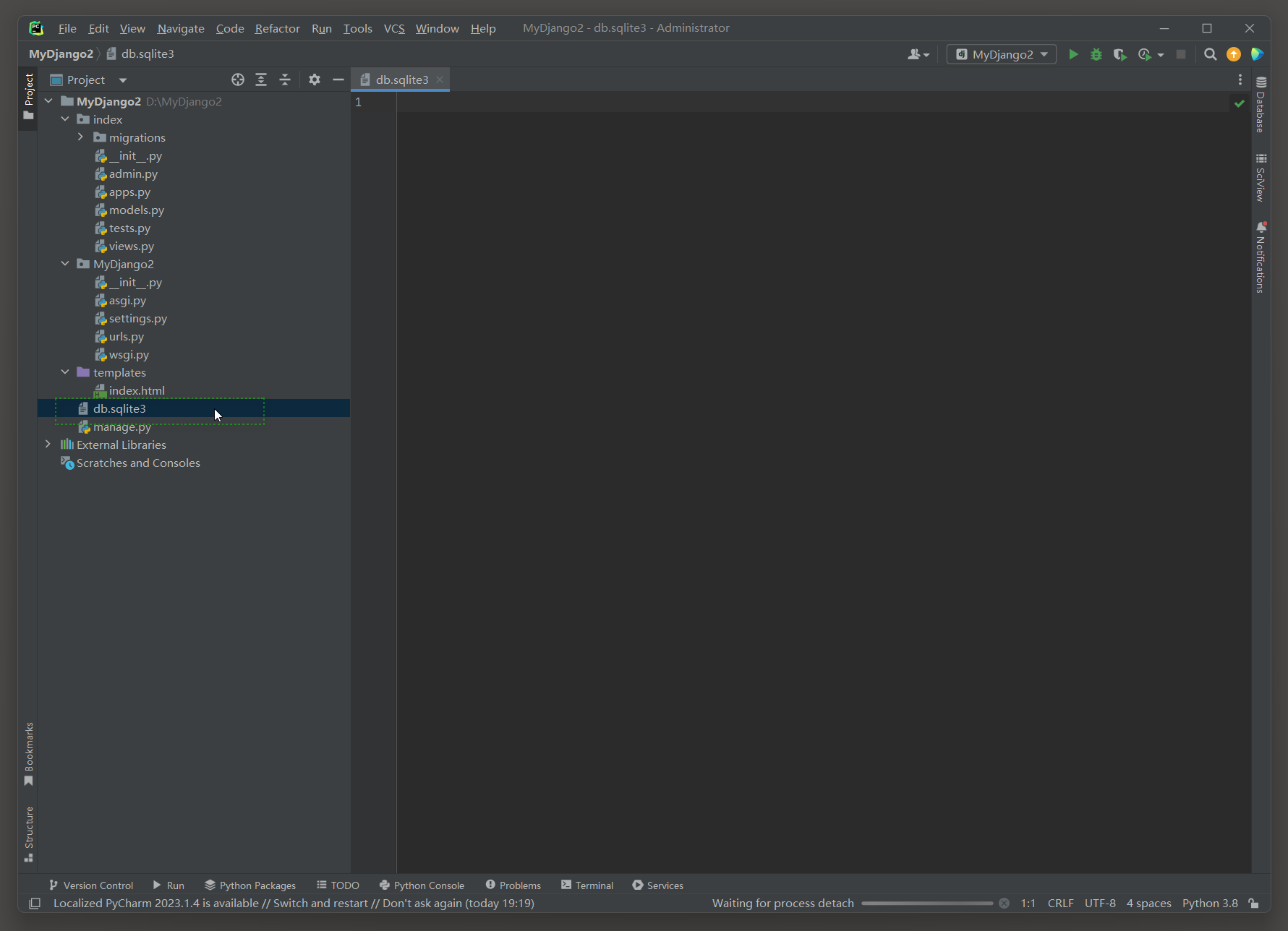The height and width of the screenshot is (931, 1288).
Task: Open the profiler run icon
Action: 1144,54
